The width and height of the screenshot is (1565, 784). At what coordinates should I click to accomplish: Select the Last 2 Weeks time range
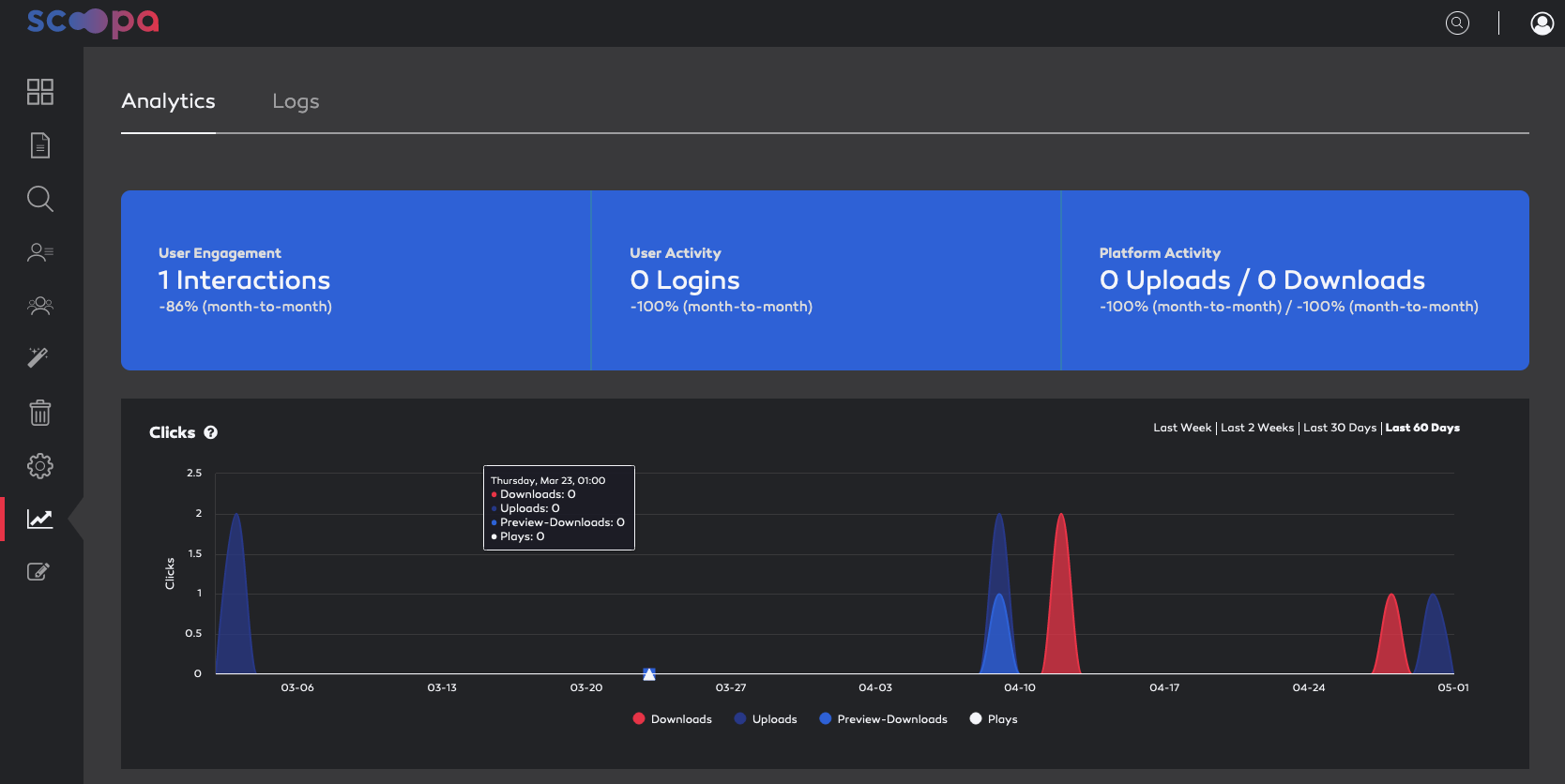1257,428
